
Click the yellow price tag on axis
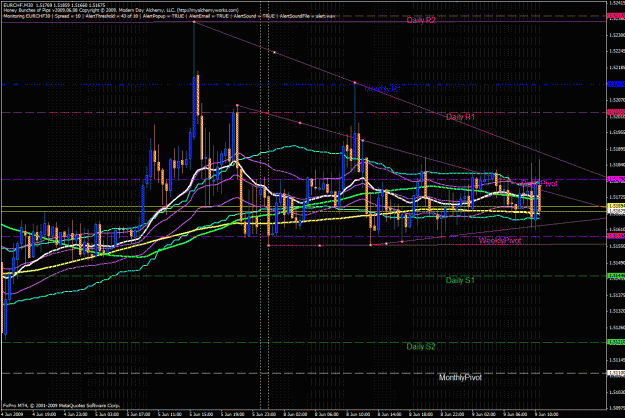[615, 206]
